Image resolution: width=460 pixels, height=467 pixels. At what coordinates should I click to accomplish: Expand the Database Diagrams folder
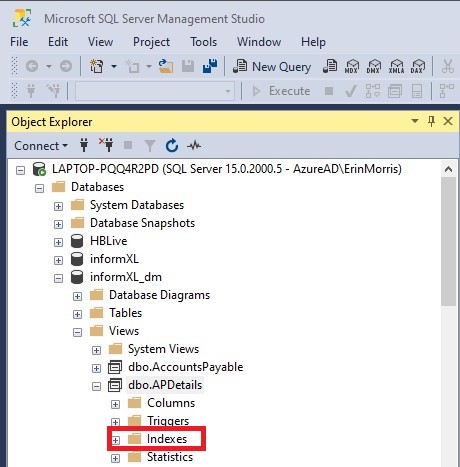tap(77, 296)
